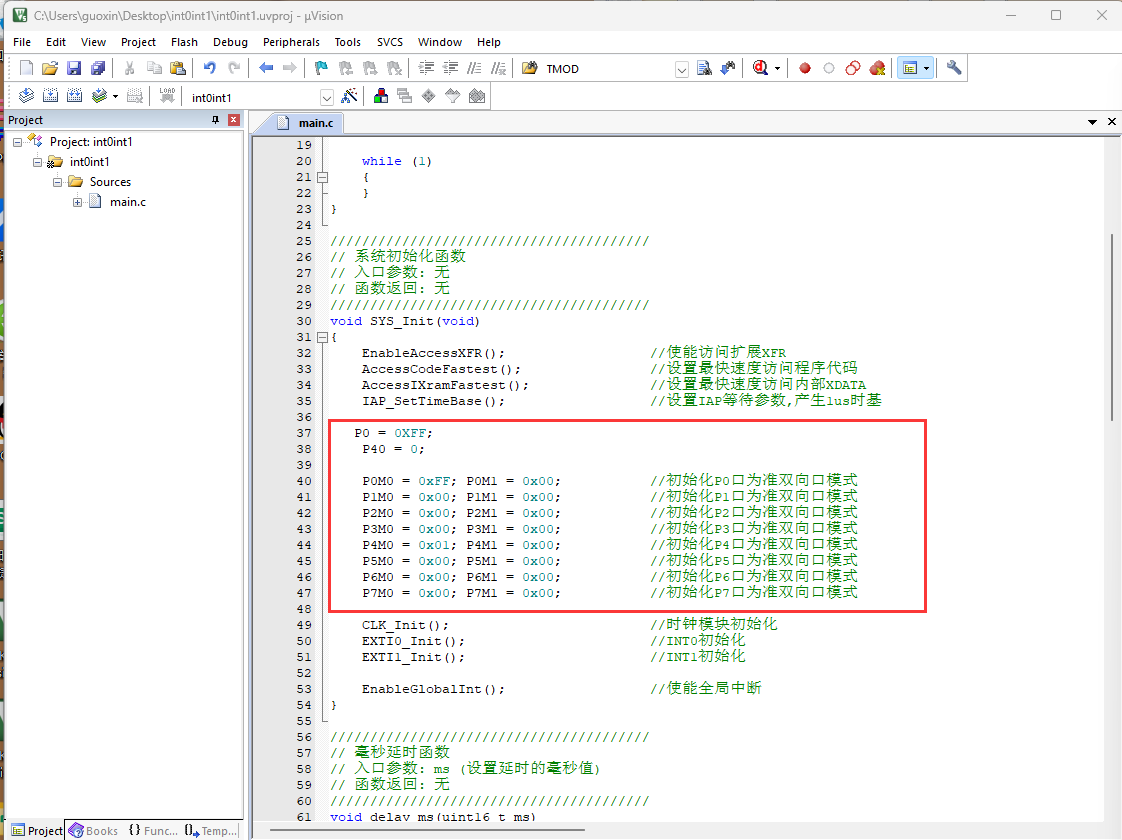Screen dimensions: 1122x840
Task: Click the Download LOAD icon
Action: [167, 96]
